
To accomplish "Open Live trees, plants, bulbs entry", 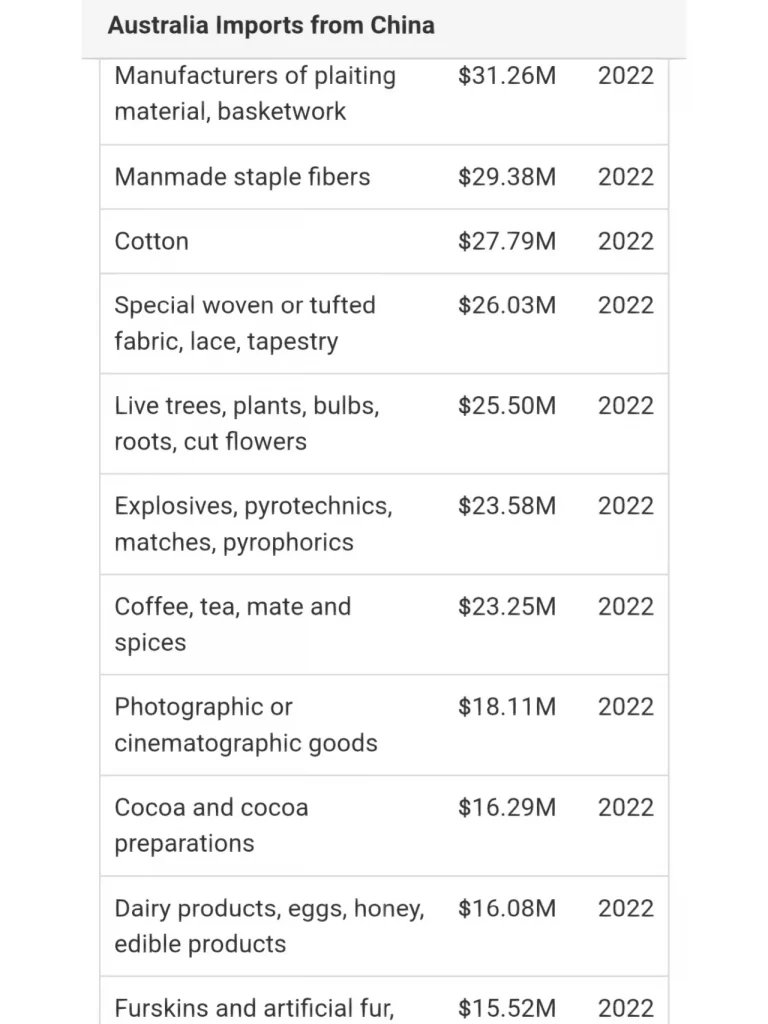I will coord(384,424).
